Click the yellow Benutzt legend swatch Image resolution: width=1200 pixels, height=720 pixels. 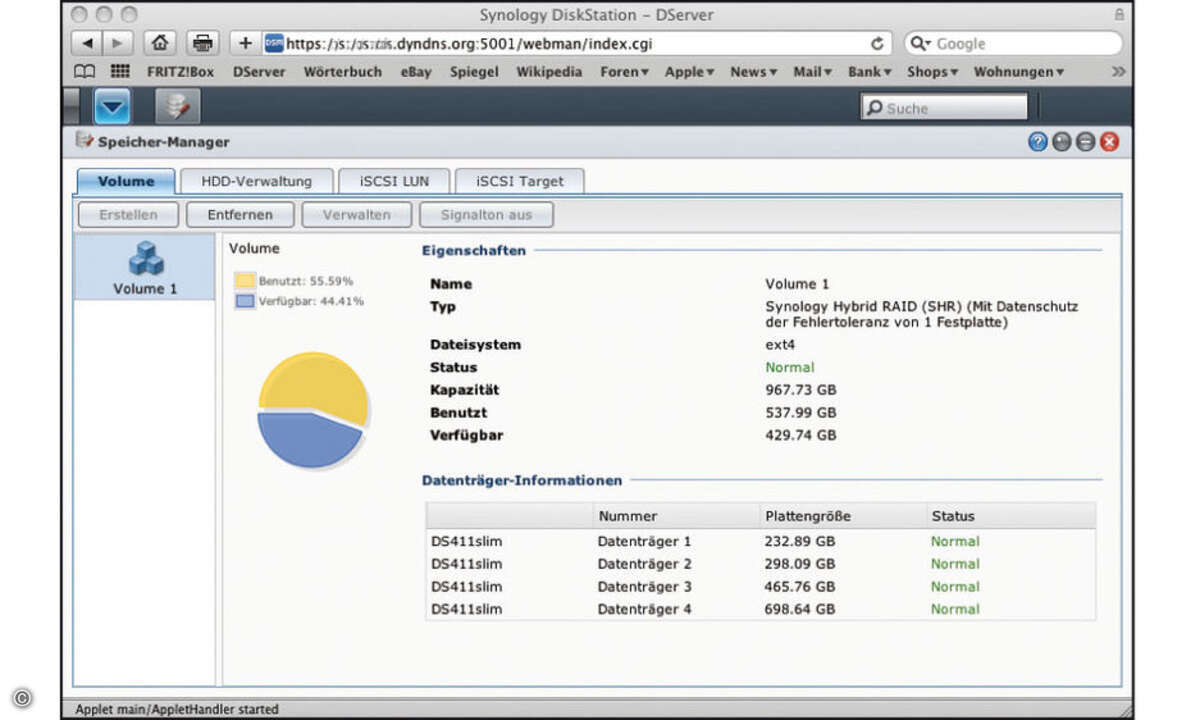pos(245,281)
